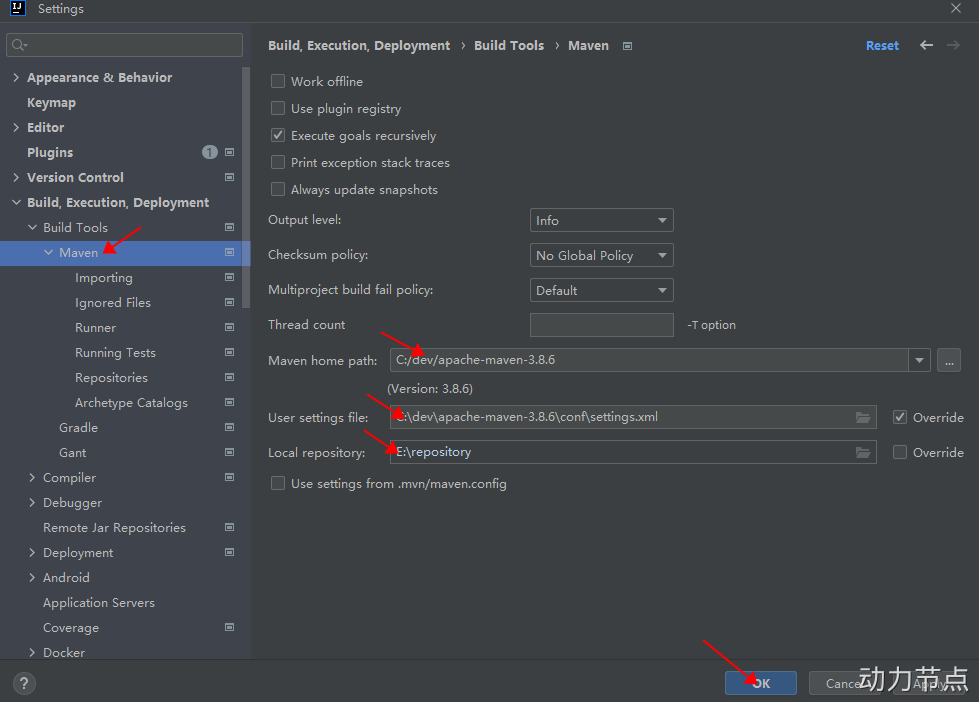The height and width of the screenshot is (702, 979).
Task: Click the project-level icon beside Importing
Action: point(229,277)
